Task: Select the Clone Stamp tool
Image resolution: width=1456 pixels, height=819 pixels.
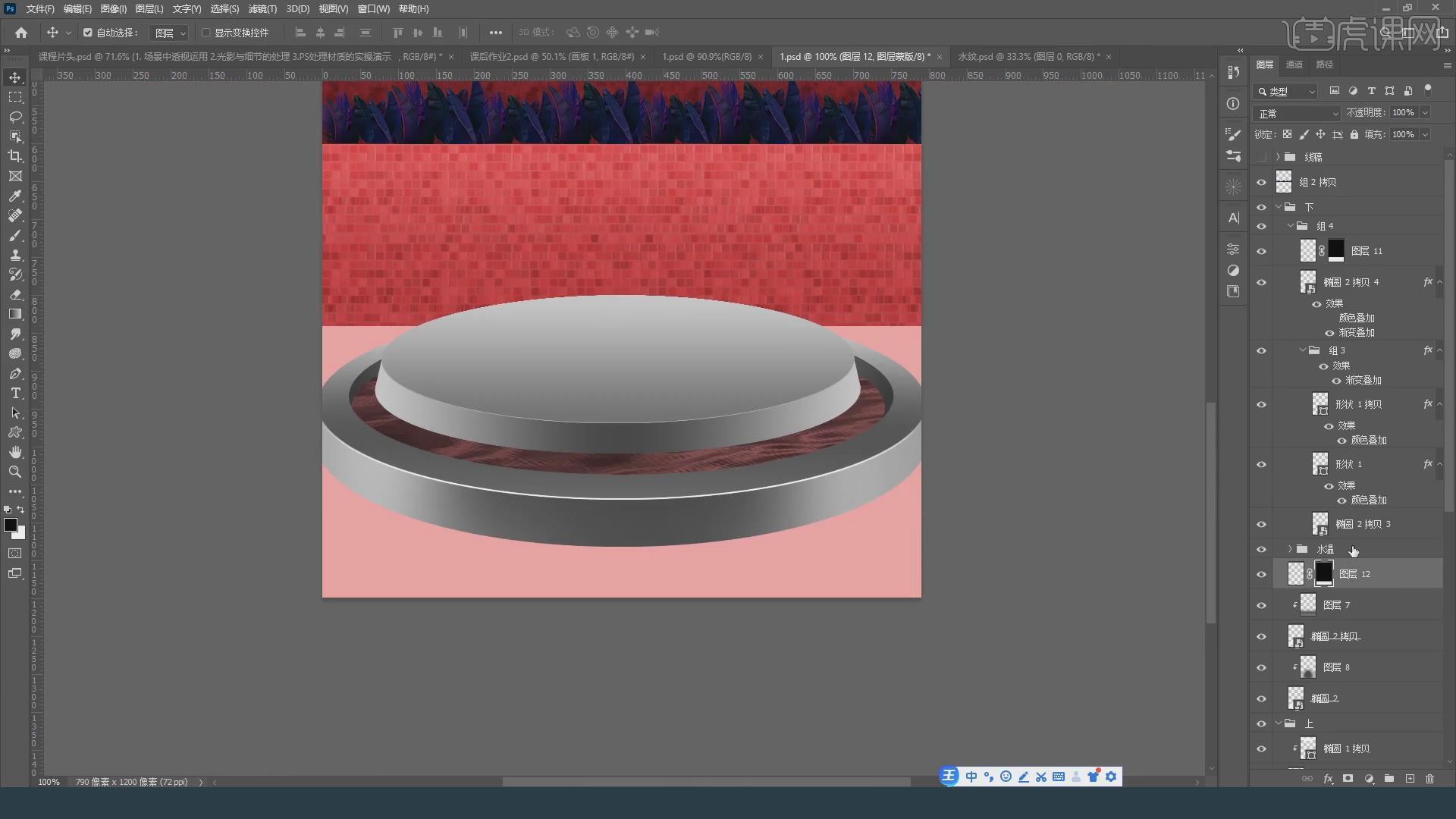Action: pyautogui.click(x=15, y=255)
